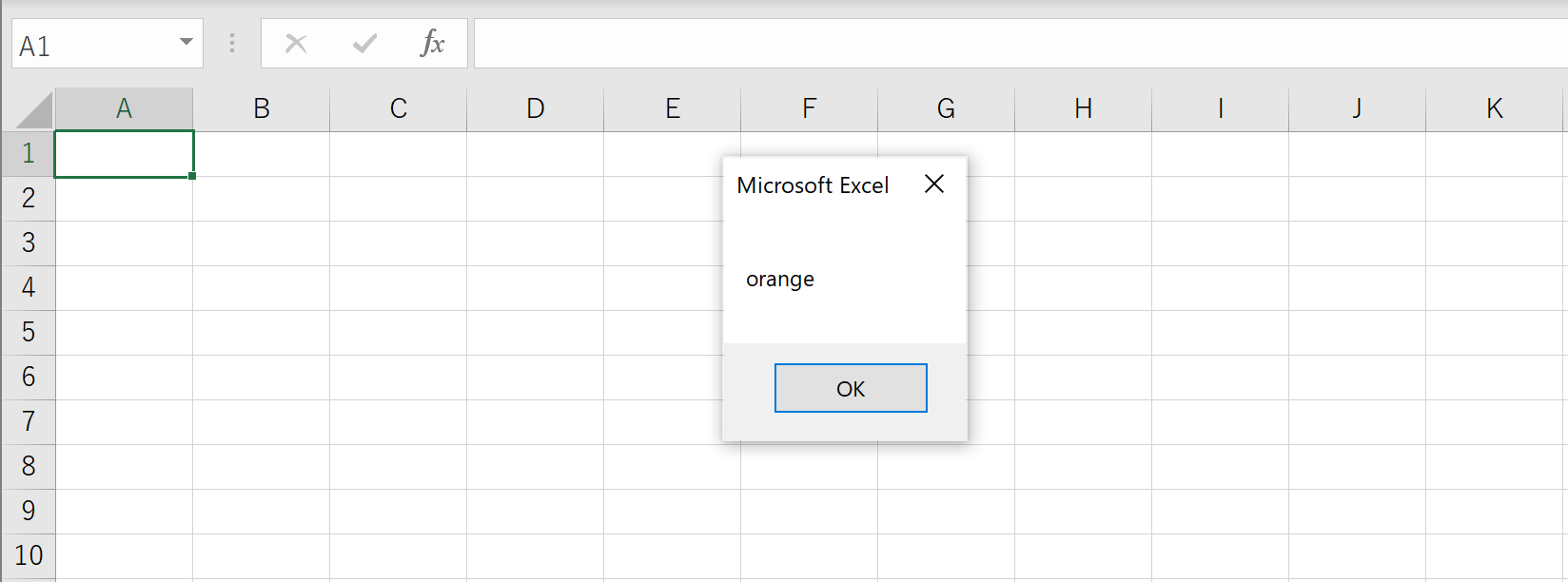The height and width of the screenshot is (582, 1568).
Task: Select column A header
Action: point(124,109)
